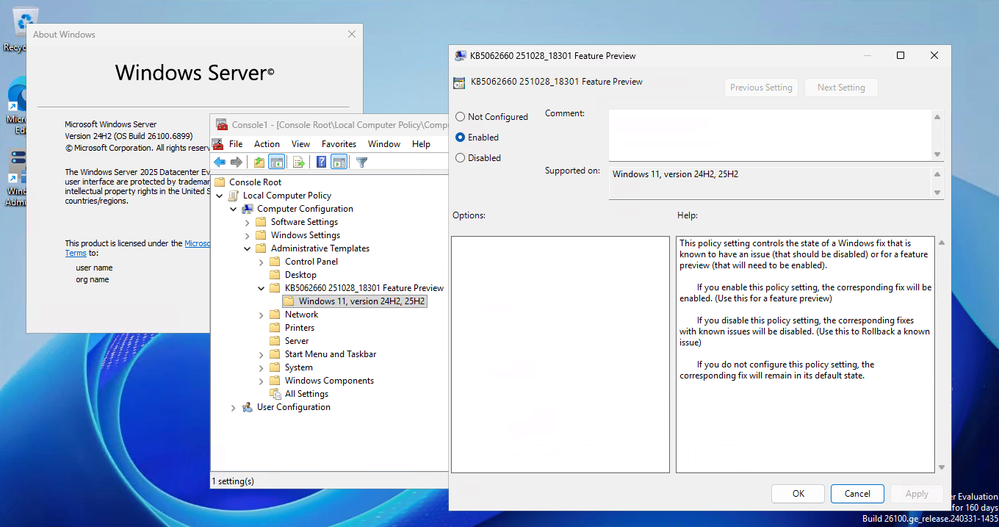The height and width of the screenshot is (527, 999).
Task: Click the Filter funnel icon
Action: pyautogui.click(x=362, y=162)
